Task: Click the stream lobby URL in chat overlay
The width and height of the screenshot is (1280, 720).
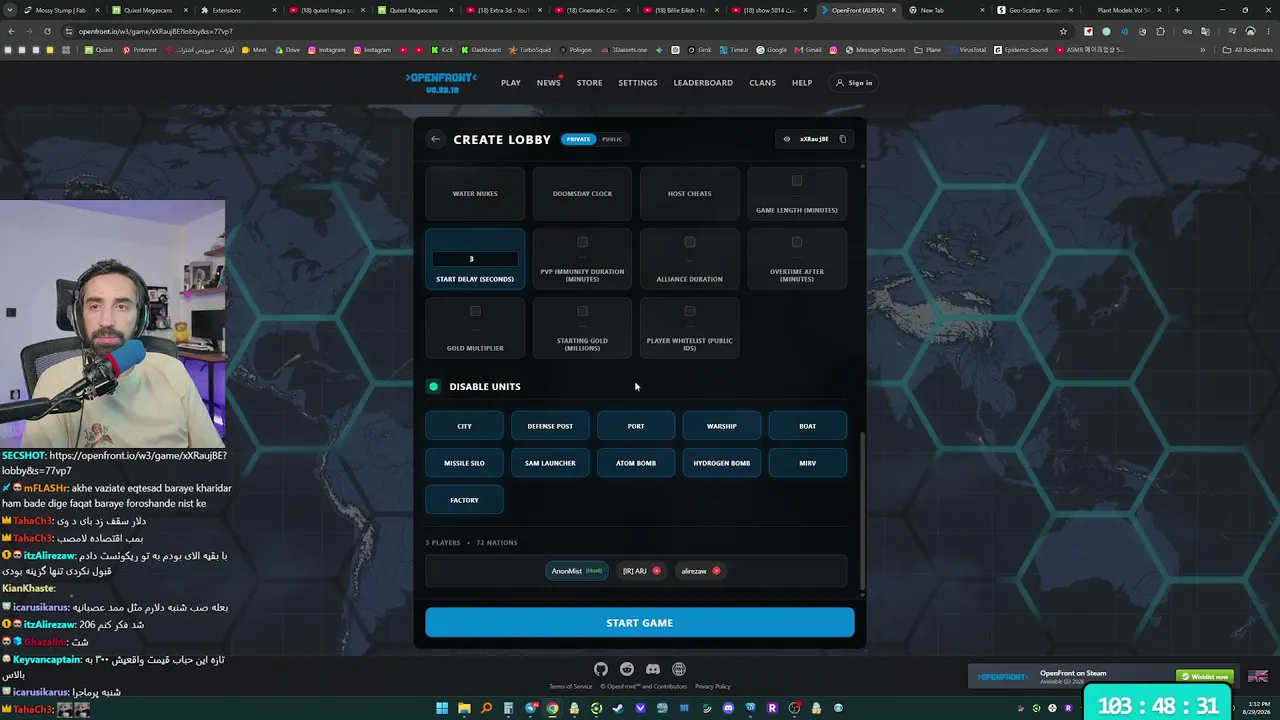Action: pos(114,463)
